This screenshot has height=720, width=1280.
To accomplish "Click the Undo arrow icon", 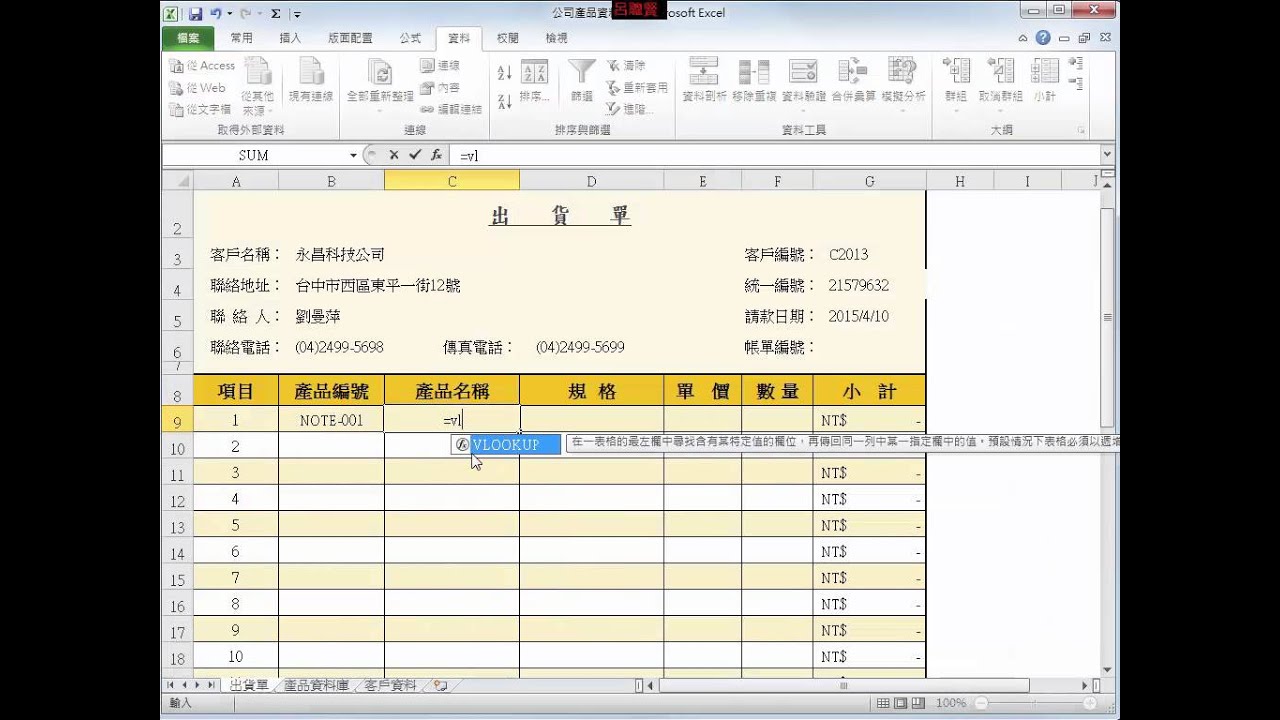I will 215,14.
